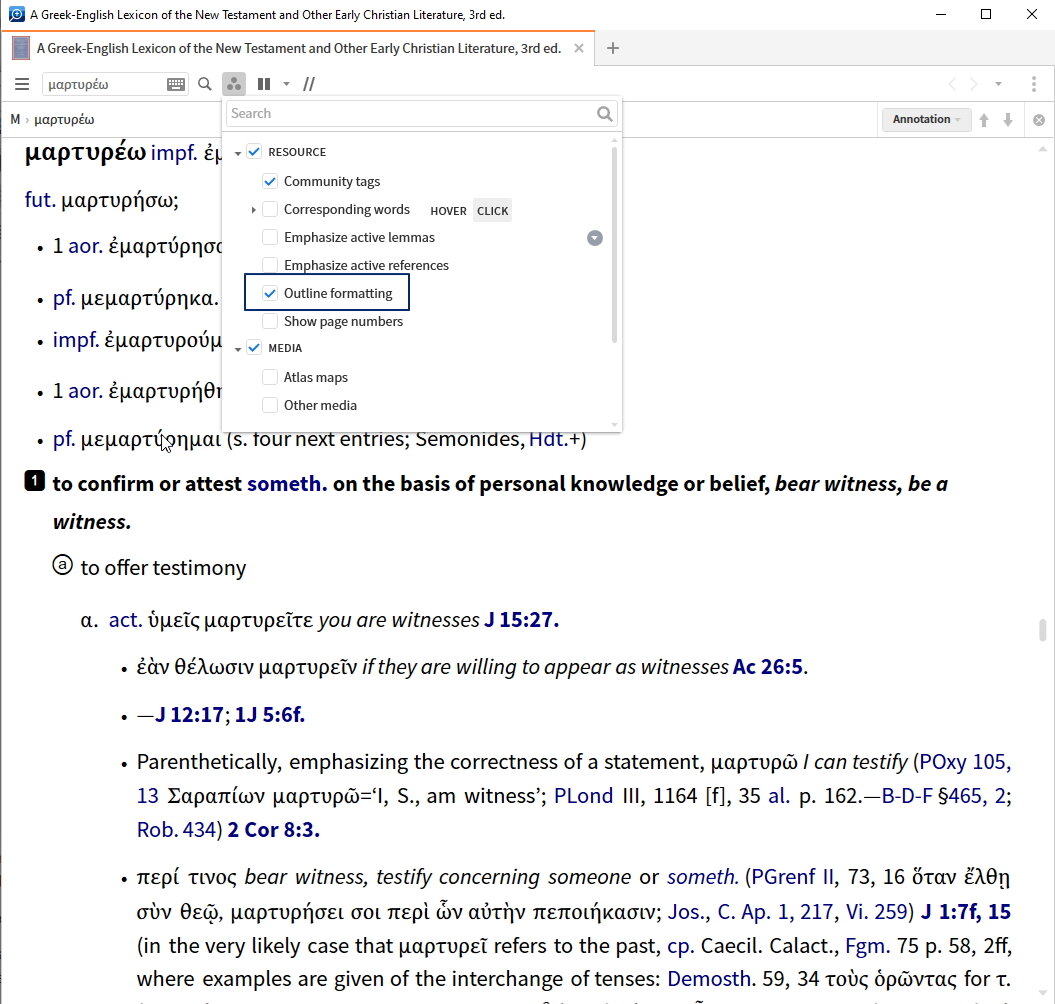1055x1004 pixels.
Task: Click the B-D-F §465, 2 link
Action: [x=944, y=796]
